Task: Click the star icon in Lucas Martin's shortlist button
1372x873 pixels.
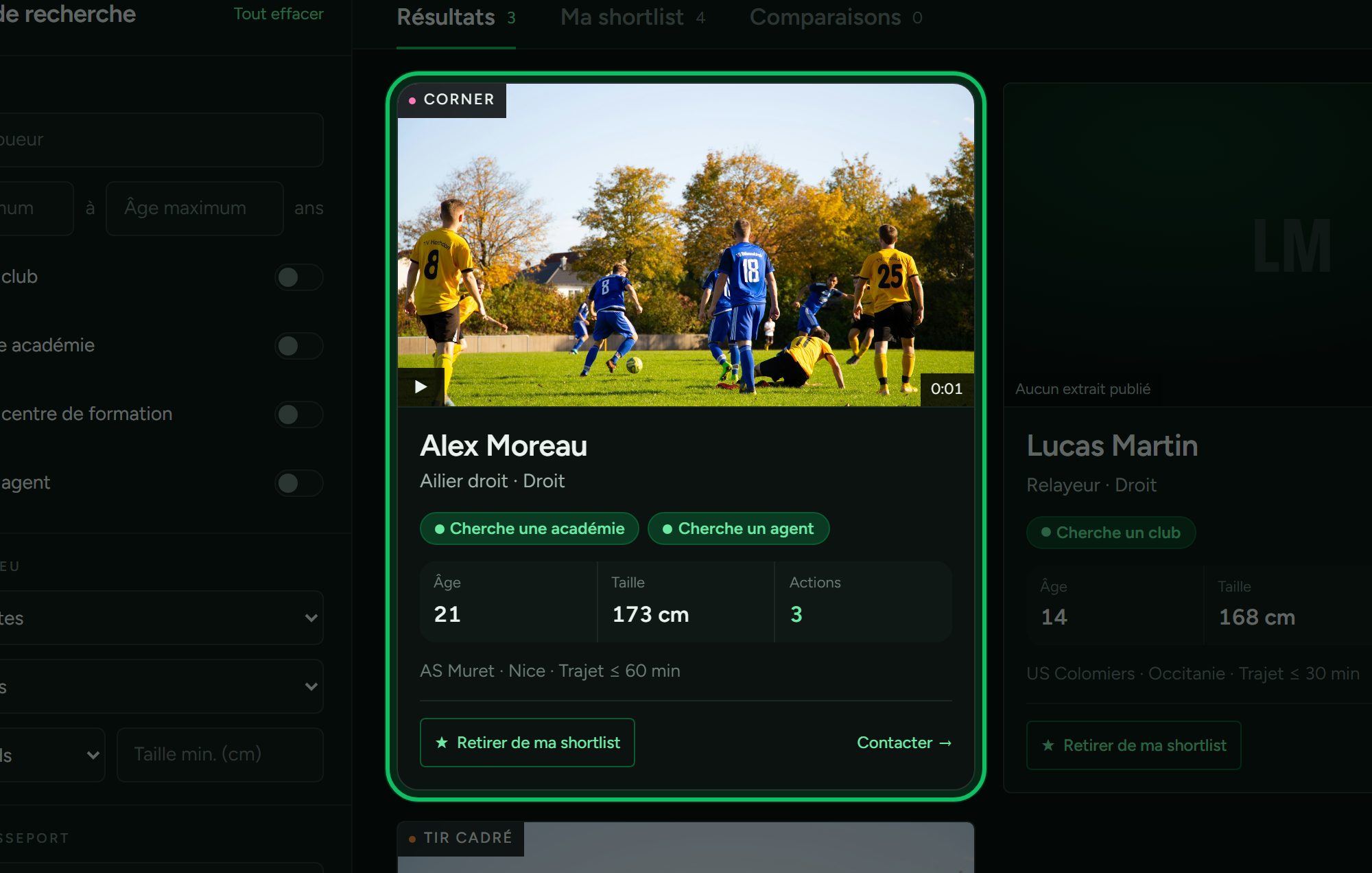Action: coord(1048,745)
